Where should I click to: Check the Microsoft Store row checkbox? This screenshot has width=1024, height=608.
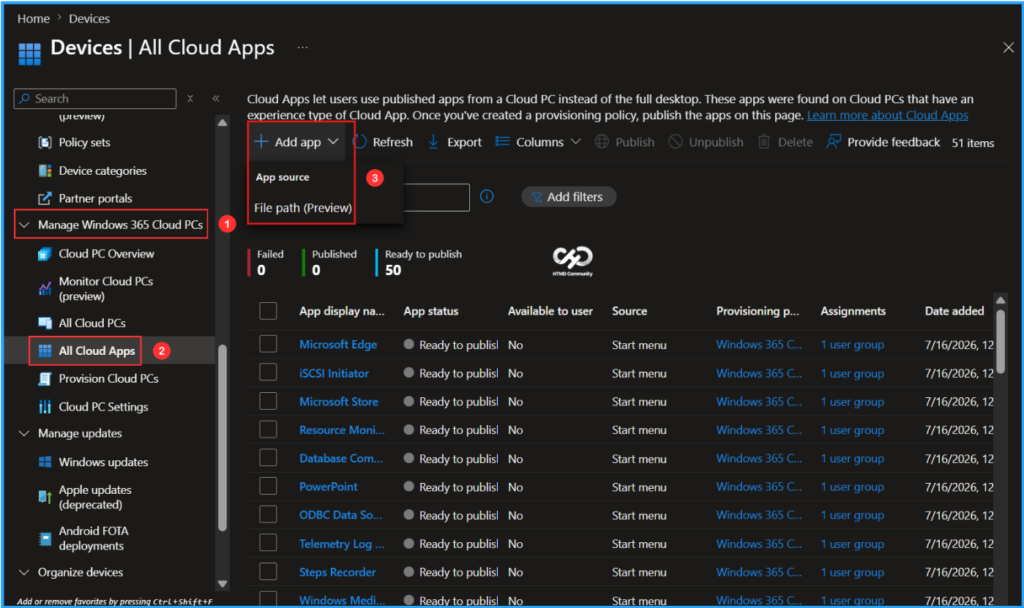pyautogui.click(x=268, y=401)
